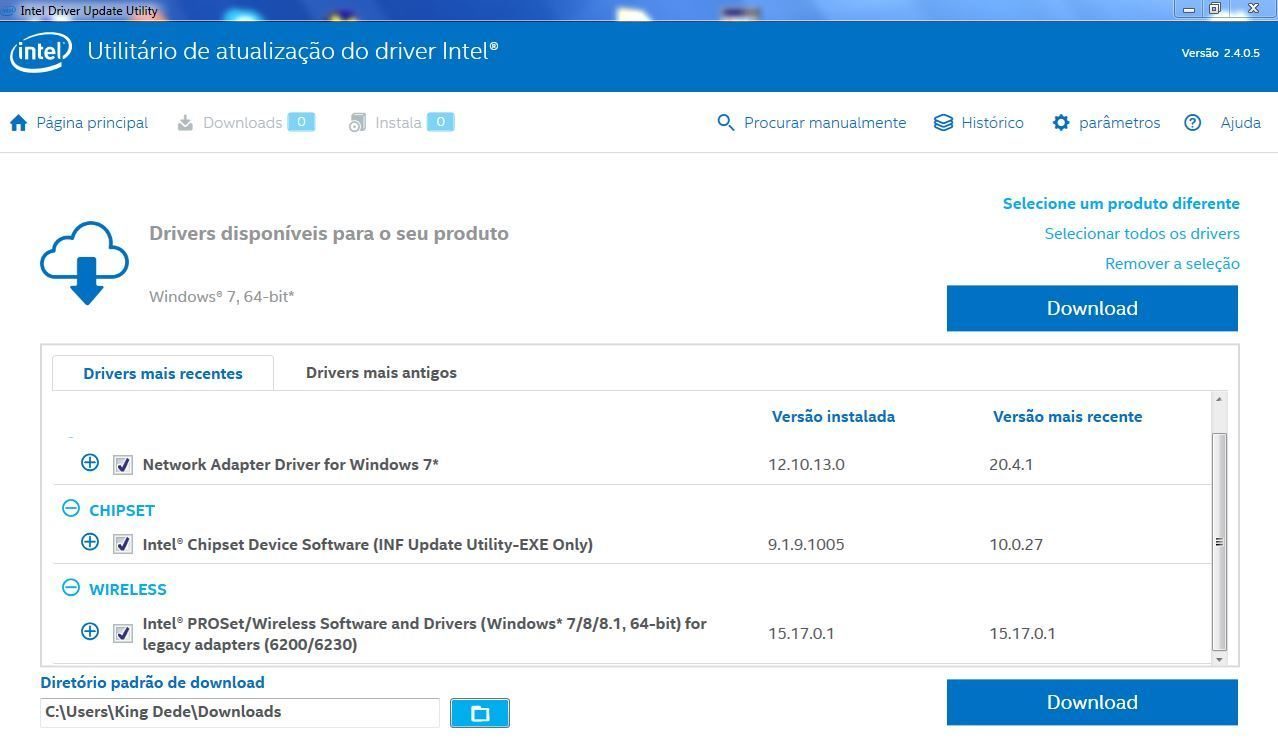Click the Intel logo in header
Screen dimensions: 1278x753
click(x=41, y=52)
